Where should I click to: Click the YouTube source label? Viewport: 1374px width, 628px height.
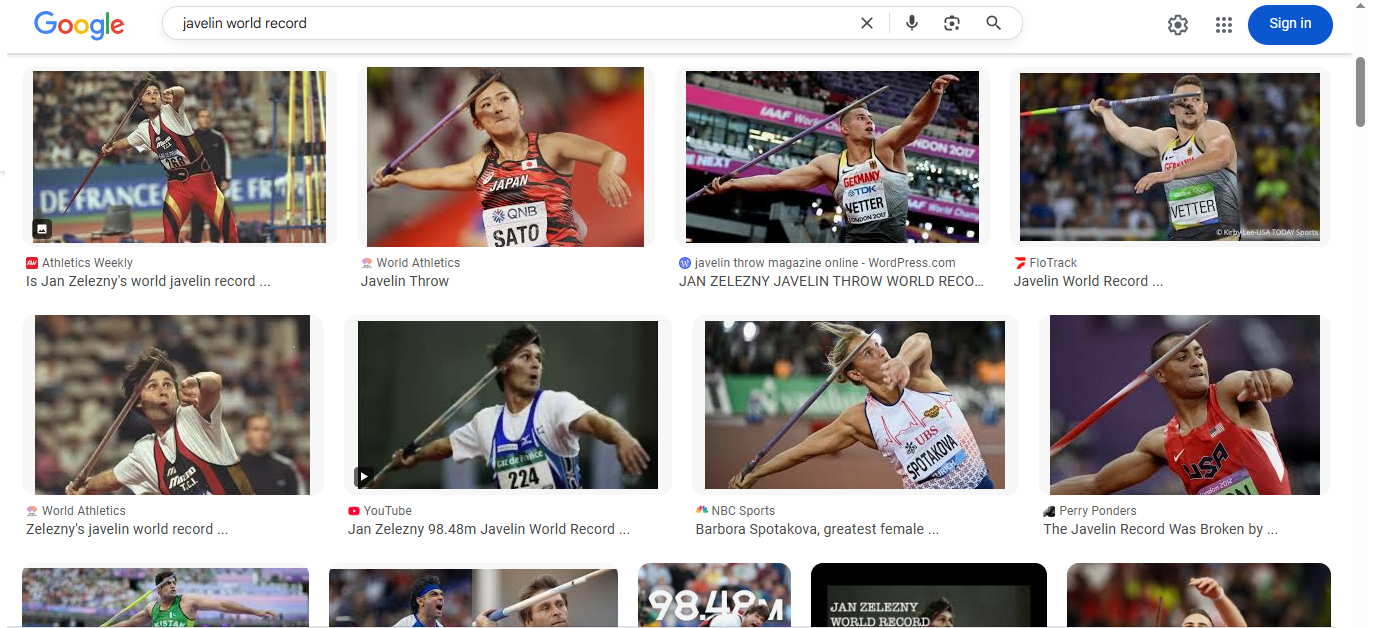(388, 511)
